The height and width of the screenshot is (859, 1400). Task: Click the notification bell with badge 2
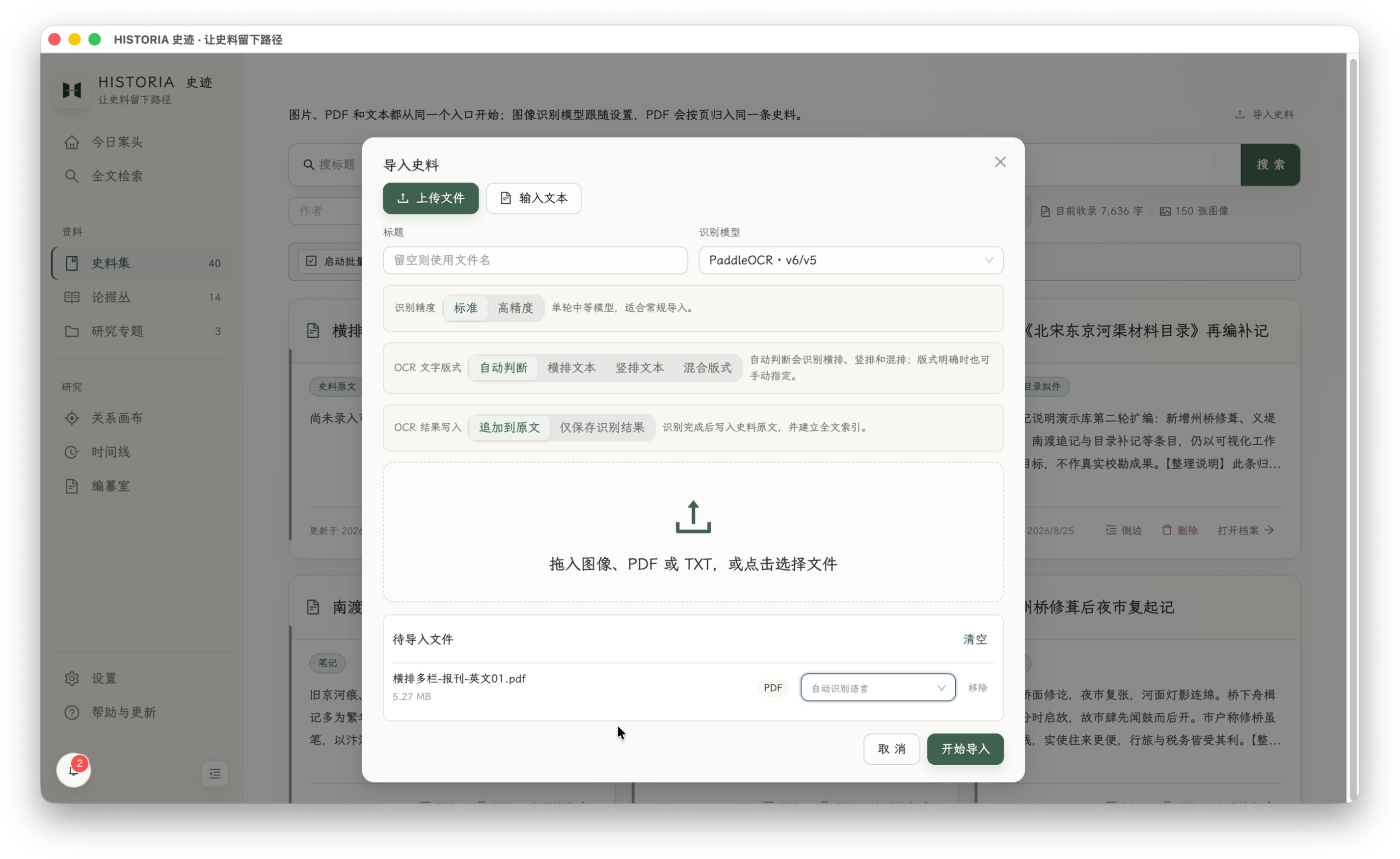pyautogui.click(x=74, y=770)
